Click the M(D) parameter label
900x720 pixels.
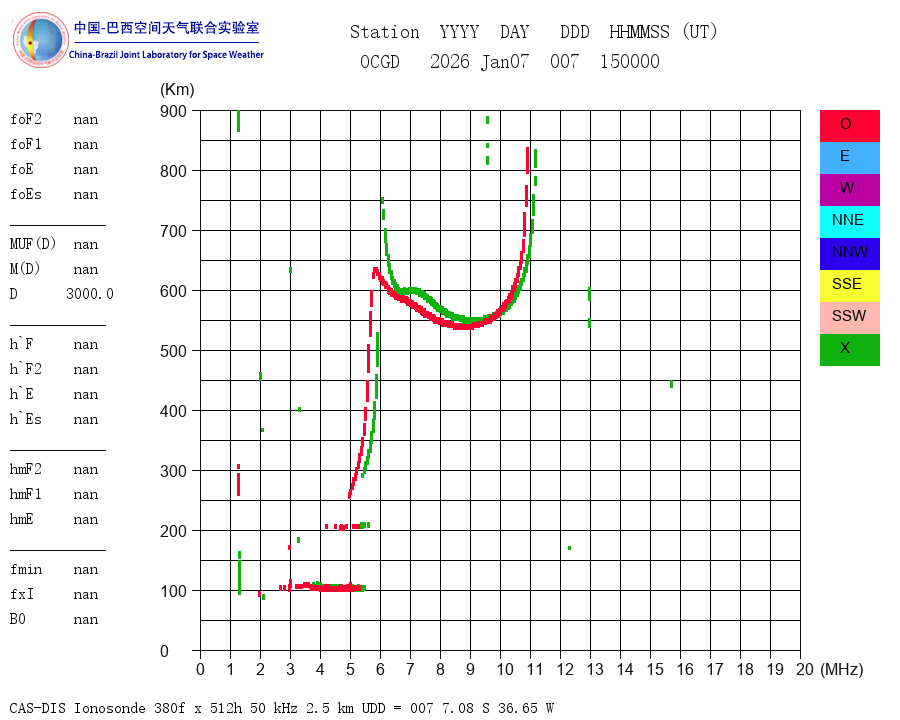pos(25,269)
